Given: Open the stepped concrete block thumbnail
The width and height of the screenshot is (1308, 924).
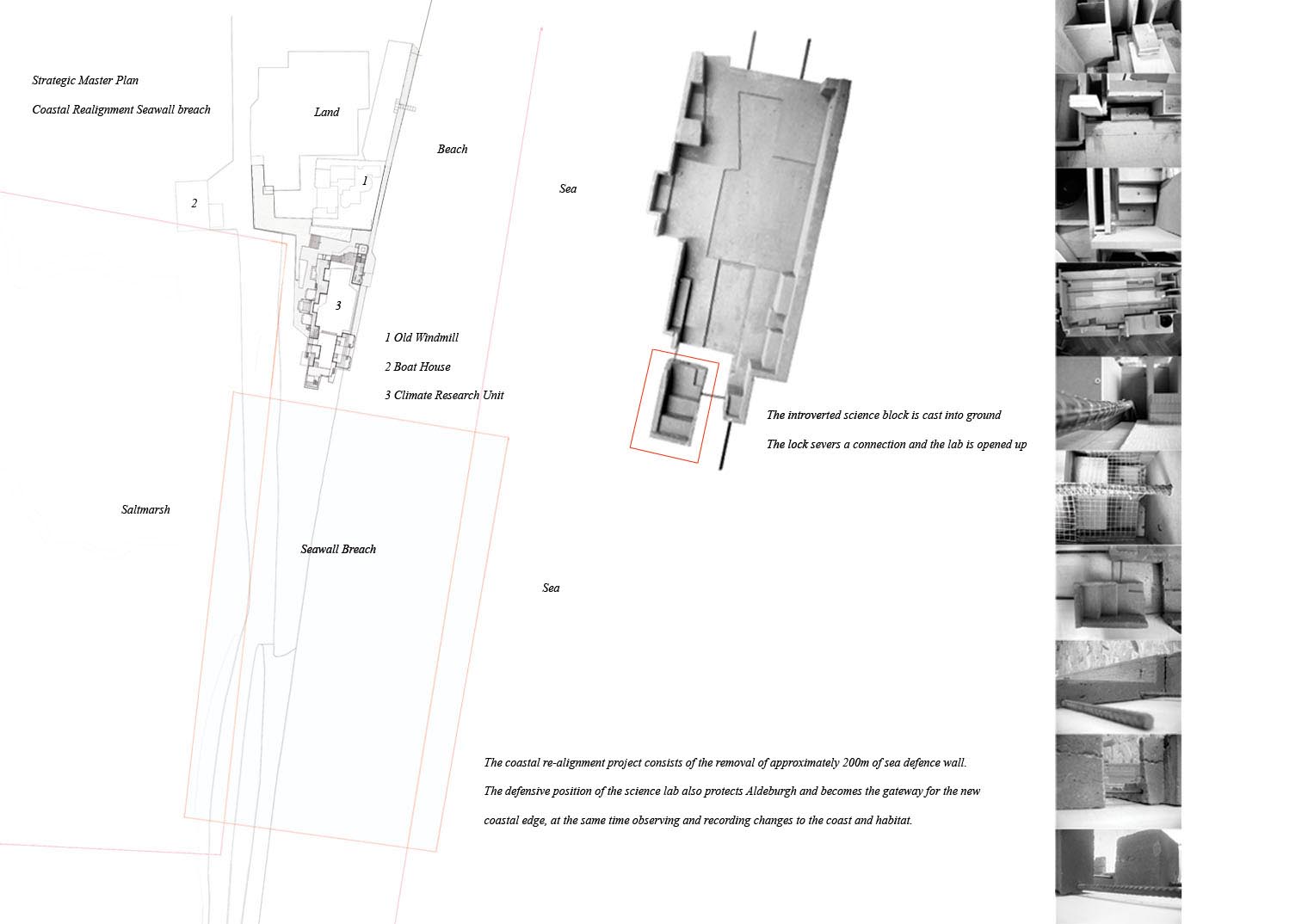Looking at the screenshot, I should pos(1118,592).
